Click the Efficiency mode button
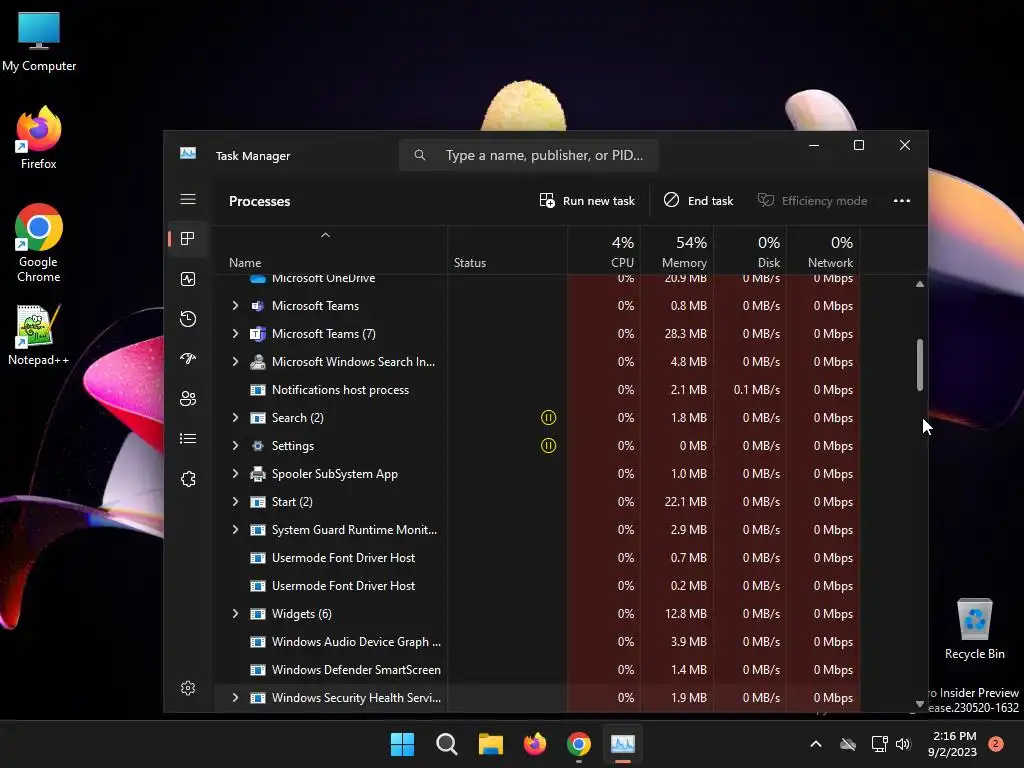 812,200
